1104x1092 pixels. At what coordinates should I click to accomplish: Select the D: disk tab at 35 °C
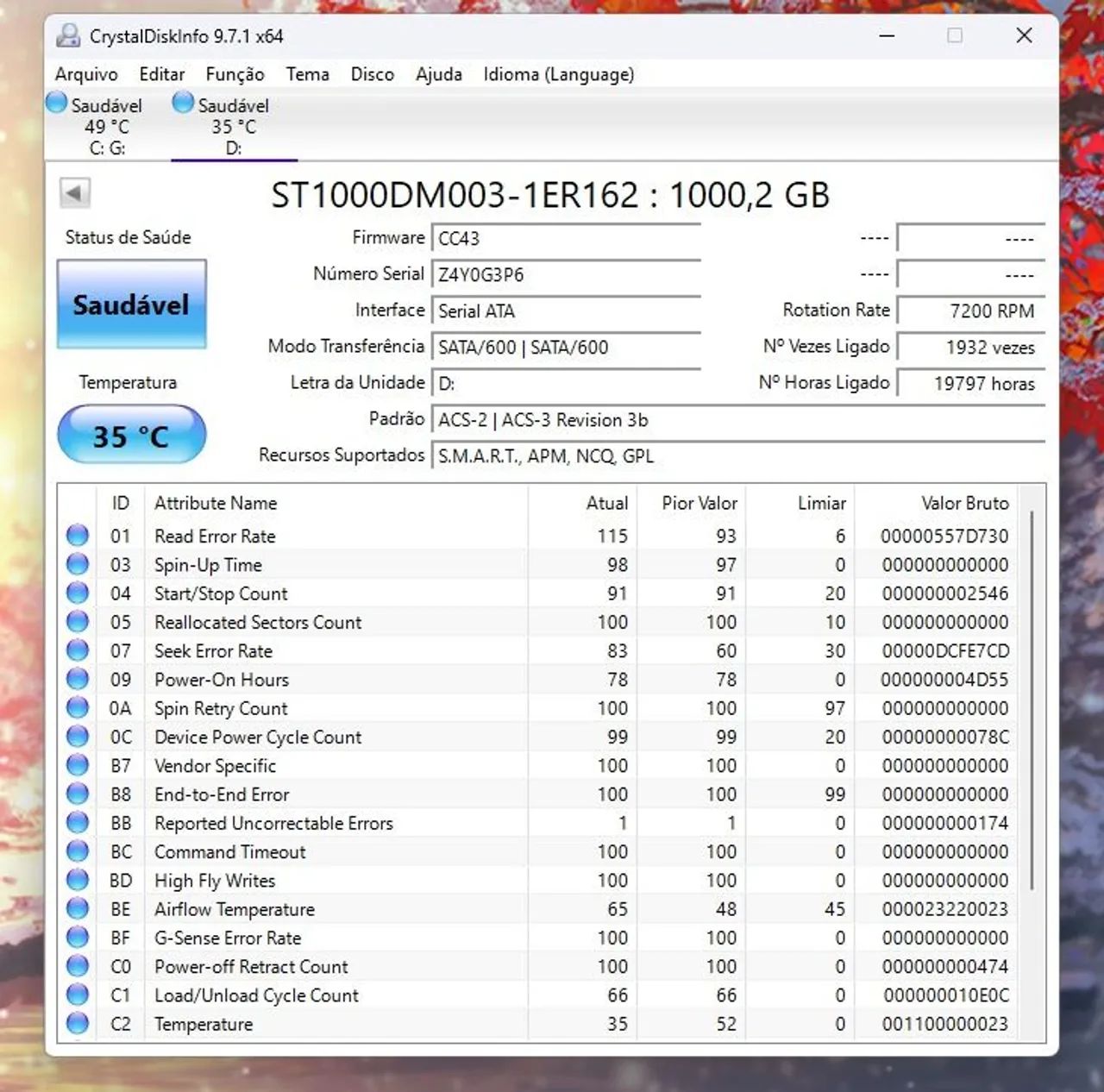coord(234,126)
